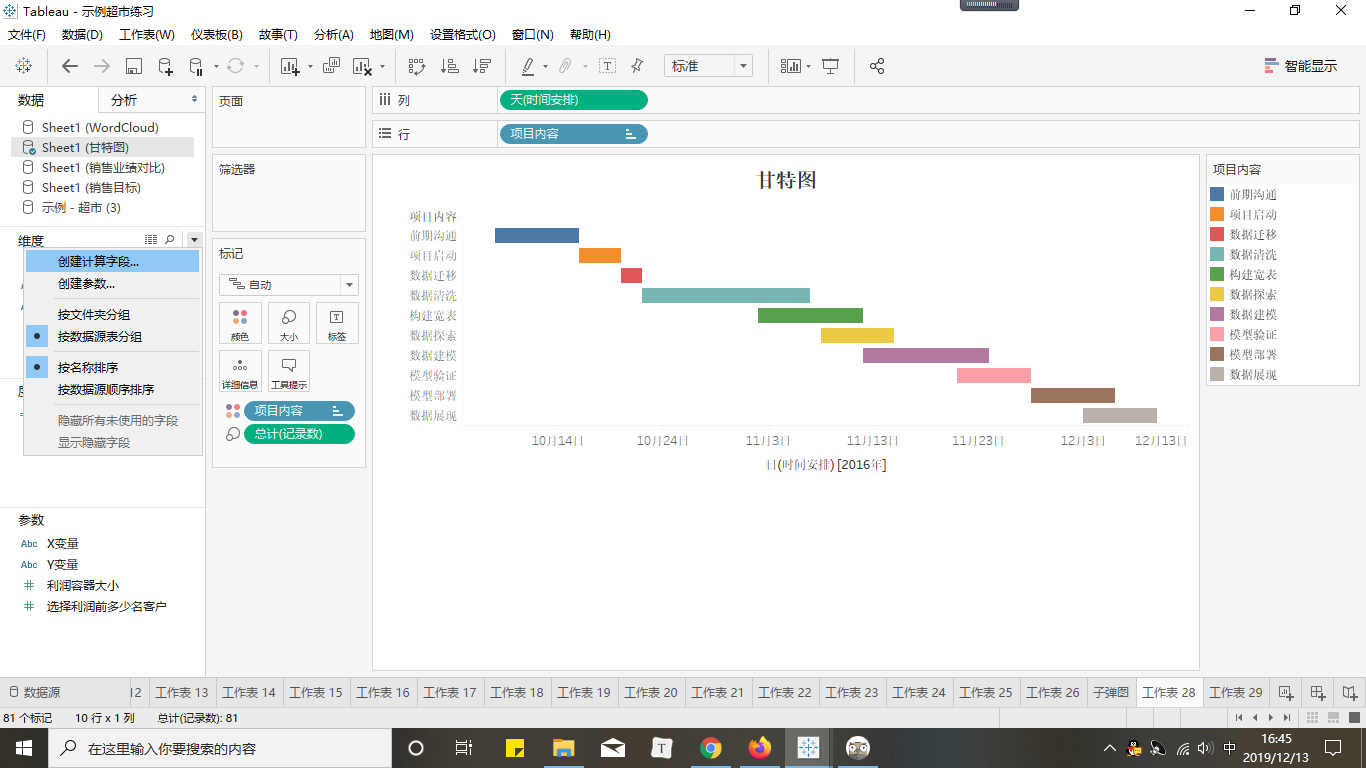Select the purple 数据建模 Gantt bar
This screenshot has width=1366, height=768.
(x=926, y=355)
